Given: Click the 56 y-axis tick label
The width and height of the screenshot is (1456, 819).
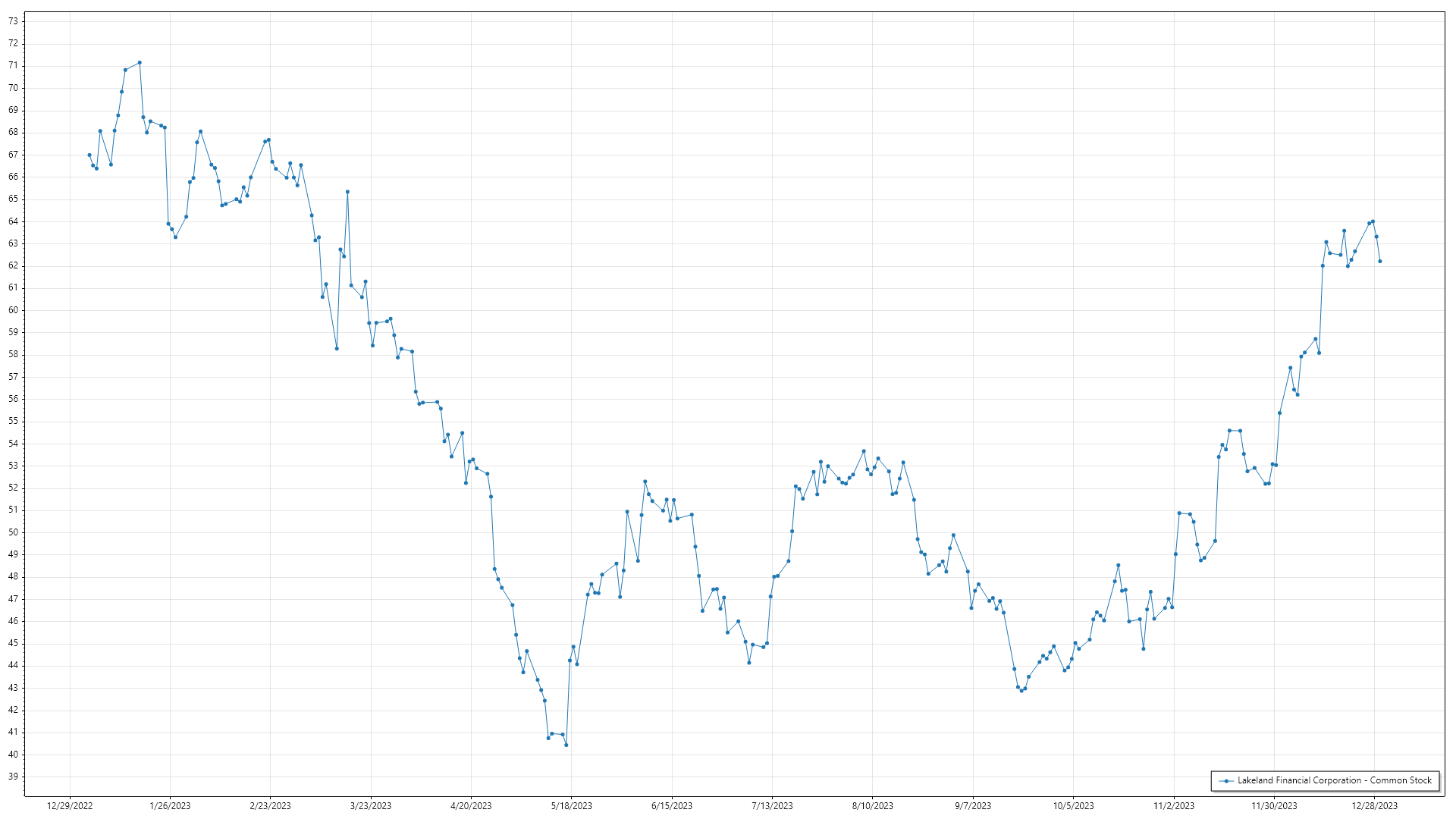Looking at the screenshot, I should [13, 399].
